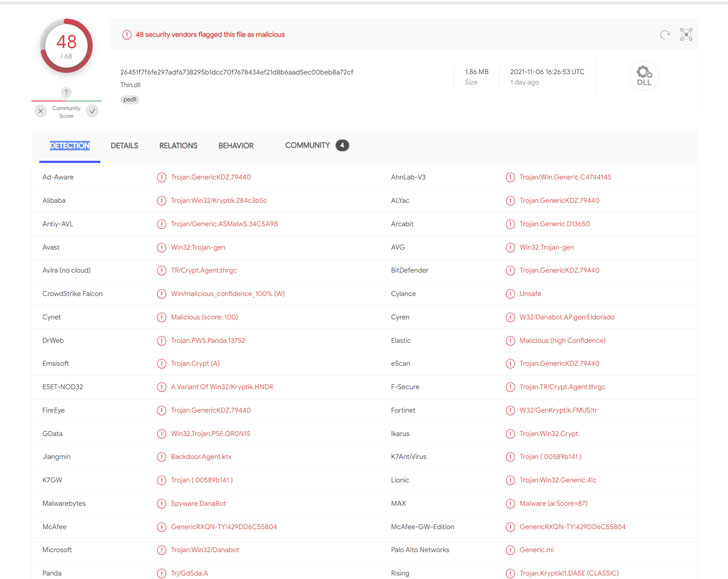Click the warning icon in DrWeb row
This screenshot has height=579, width=728.
coord(162,340)
